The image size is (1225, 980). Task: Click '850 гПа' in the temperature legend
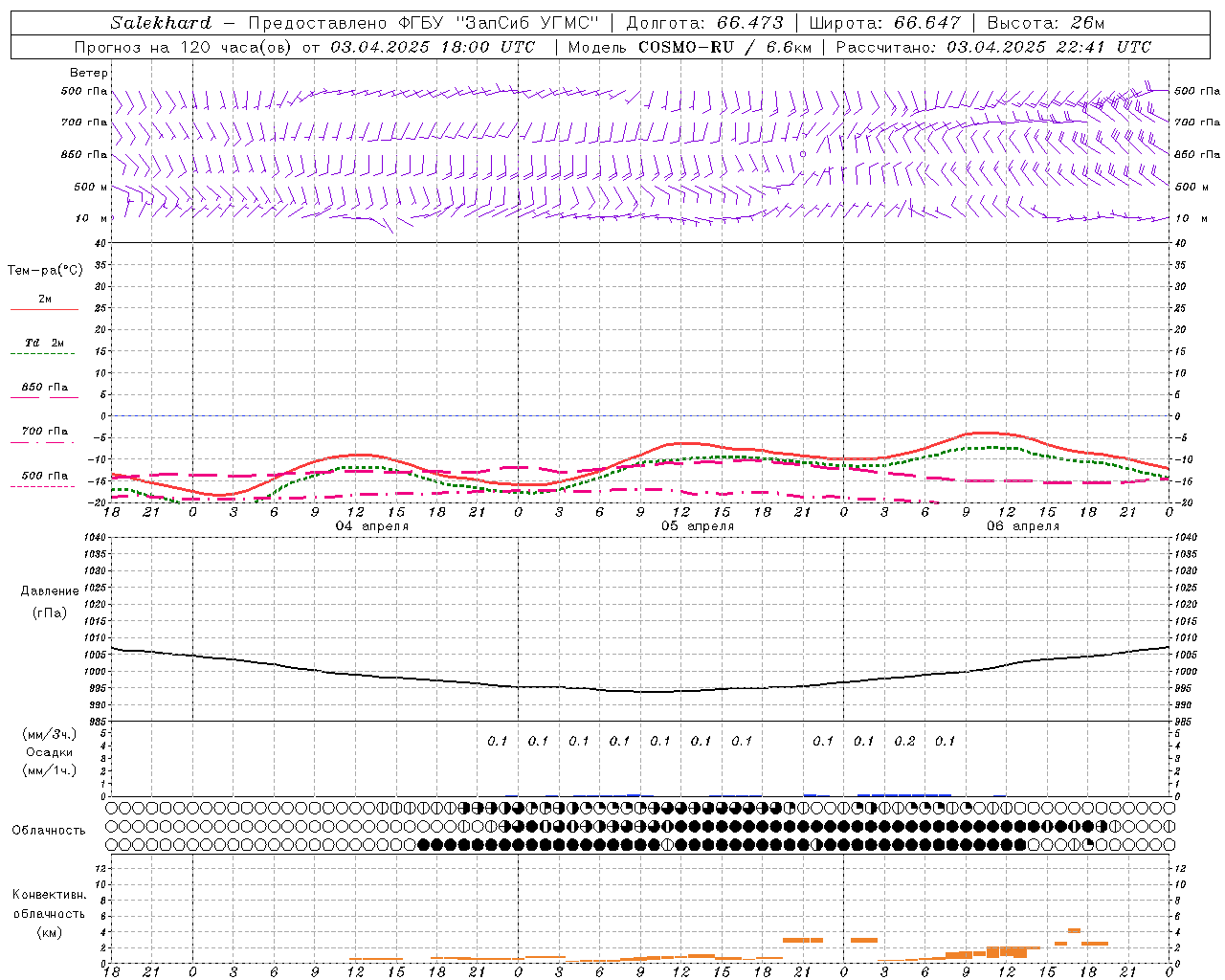click(x=45, y=387)
